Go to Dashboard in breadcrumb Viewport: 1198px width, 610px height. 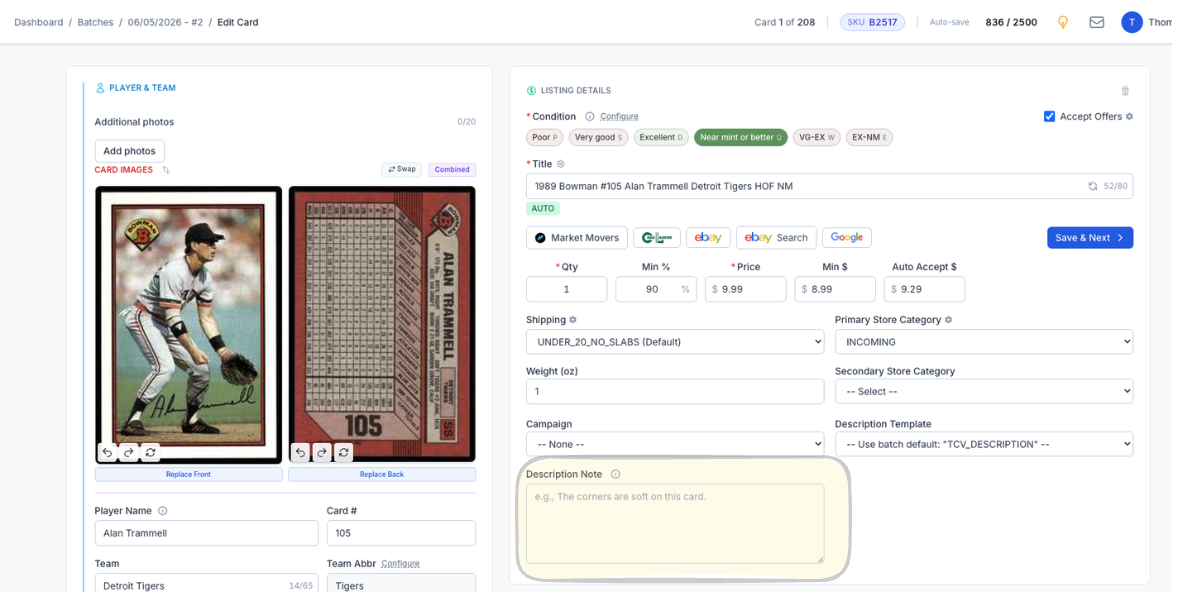pyautogui.click(x=38, y=22)
